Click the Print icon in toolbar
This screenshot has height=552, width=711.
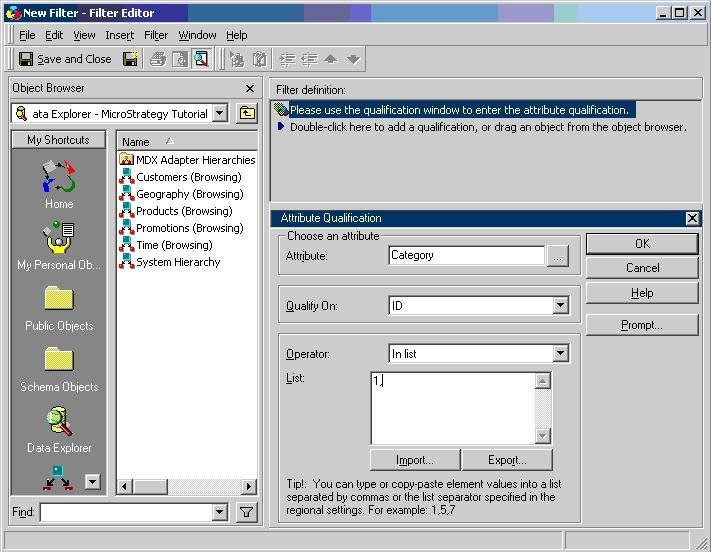(158, 59)
